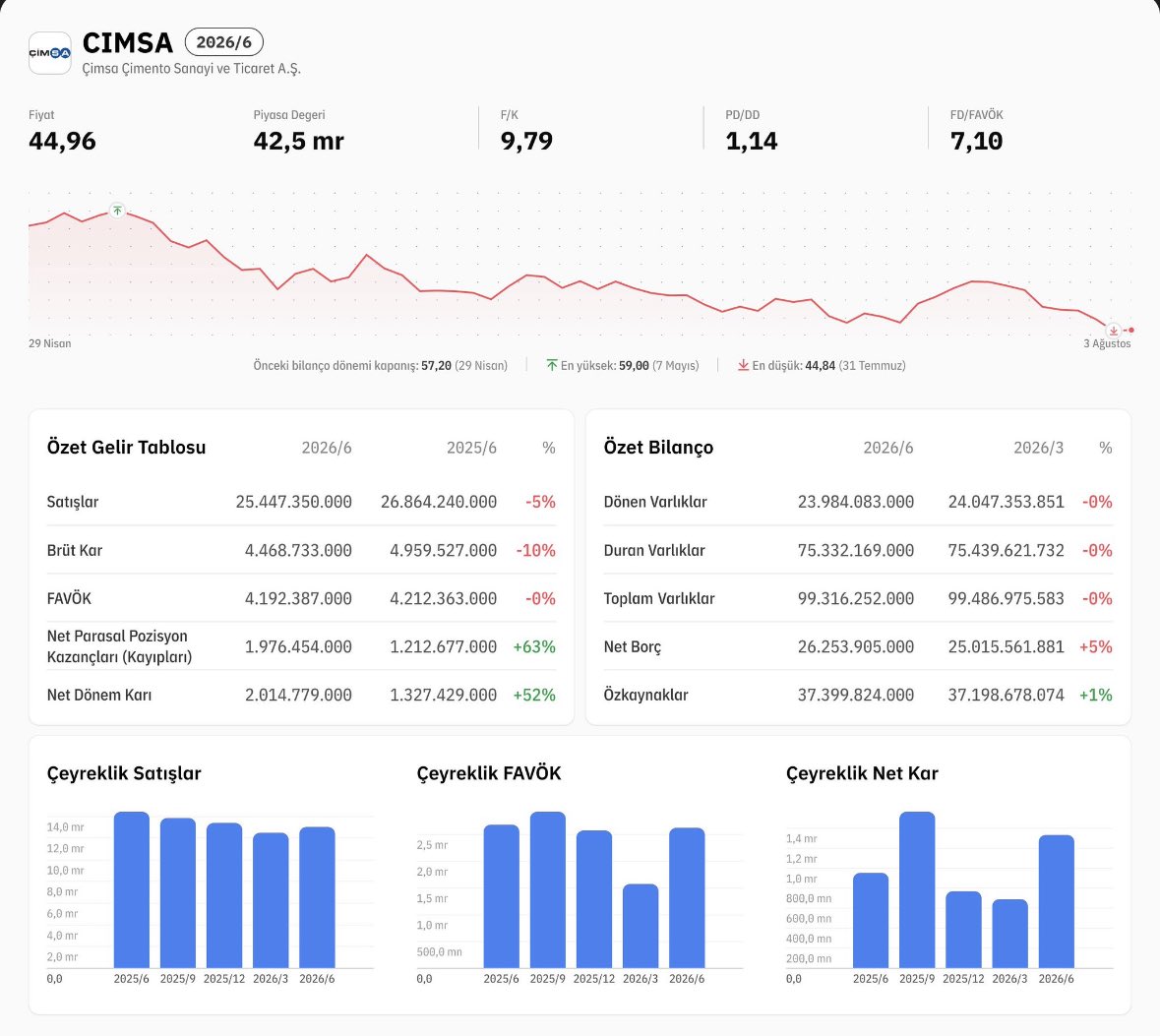Select Toplam Varlıklar value 99.316.252.000
This screenshot has width=1160, height=1036.
coord(856,598)
